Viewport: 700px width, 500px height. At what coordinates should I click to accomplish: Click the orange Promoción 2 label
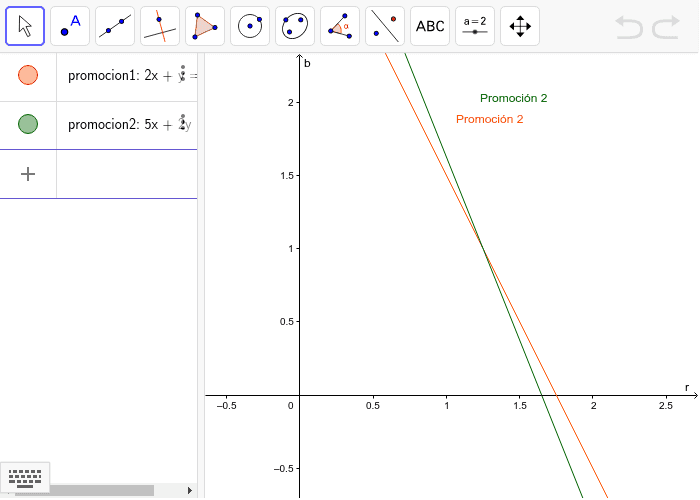click(489, 119)
